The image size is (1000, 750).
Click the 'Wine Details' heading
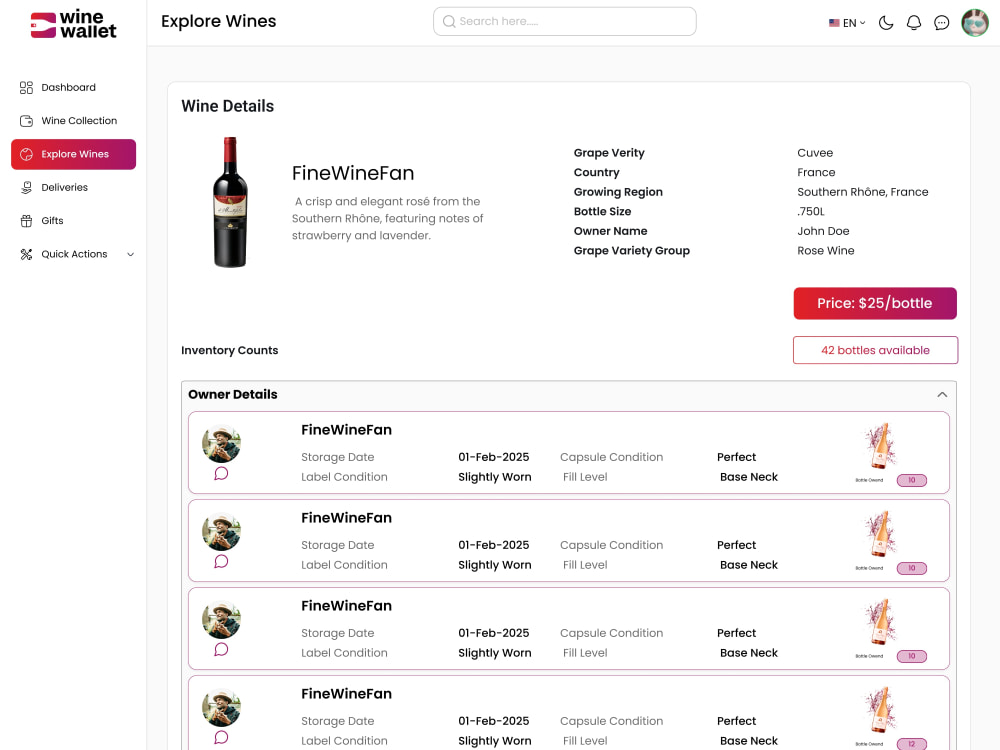[228, 106]
